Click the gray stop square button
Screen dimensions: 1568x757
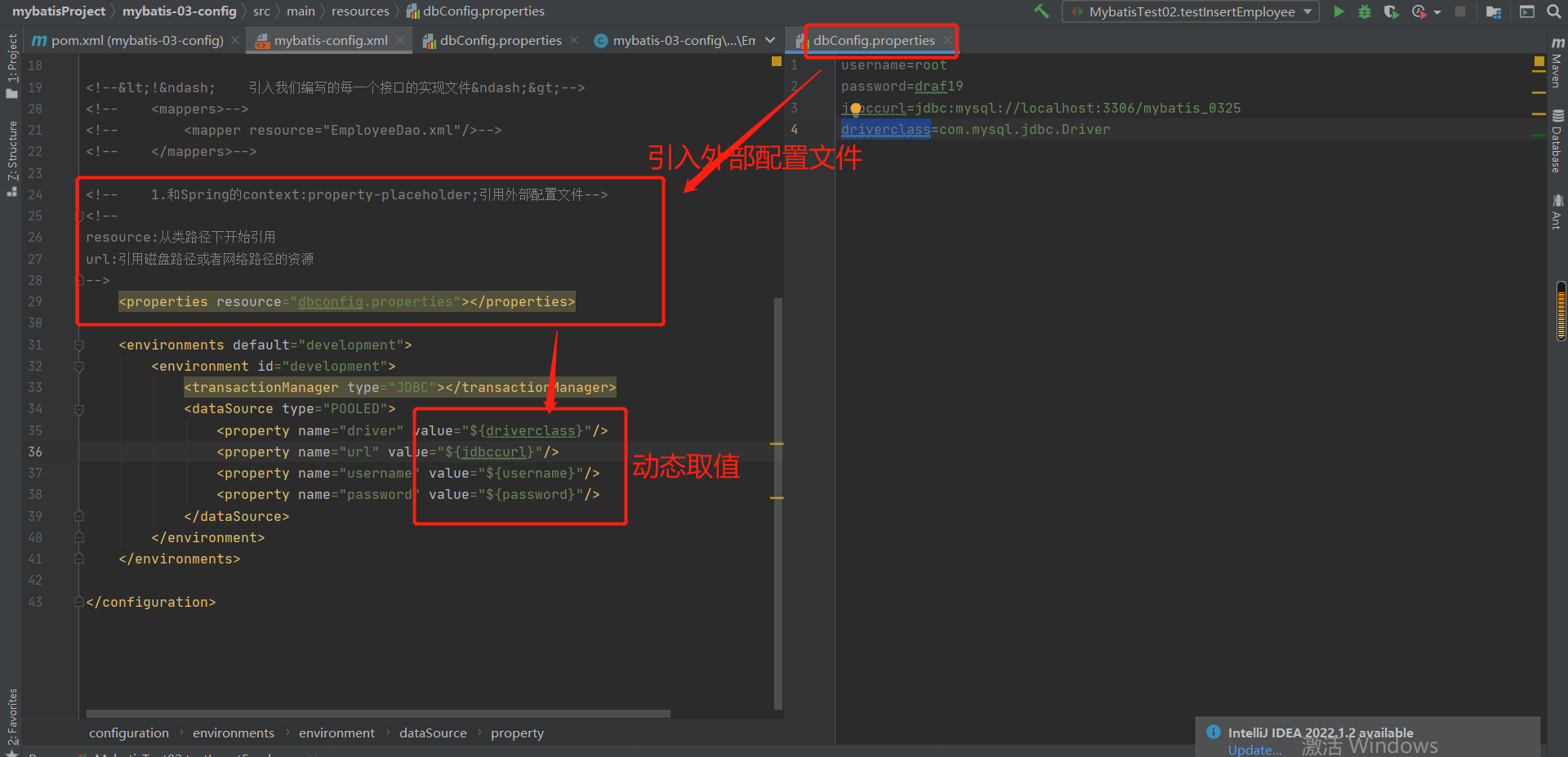[1460, 11]
